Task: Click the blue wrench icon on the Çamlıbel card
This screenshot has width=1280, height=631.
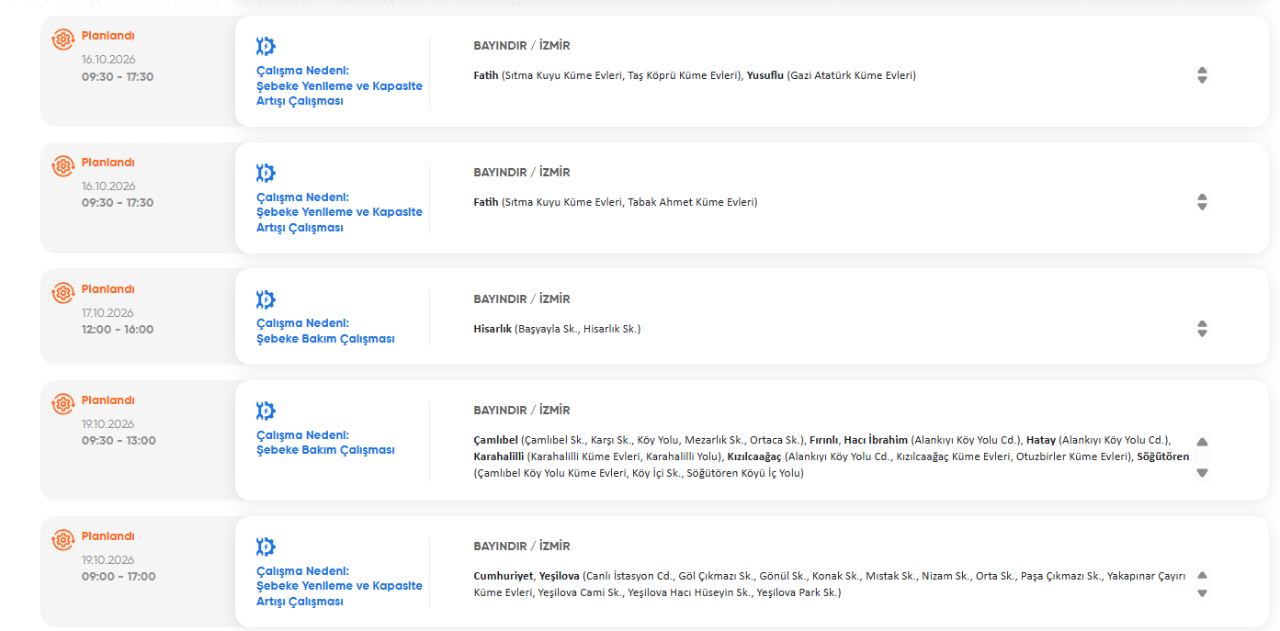Action: pos(266,411)
